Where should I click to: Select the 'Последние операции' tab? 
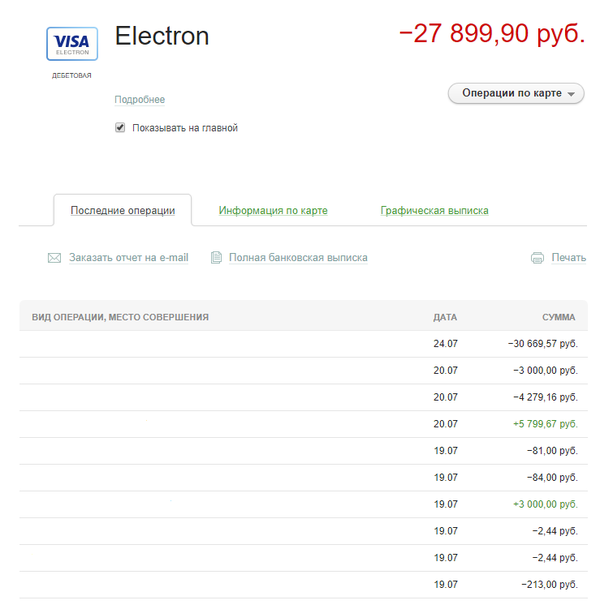click(123, 211)
